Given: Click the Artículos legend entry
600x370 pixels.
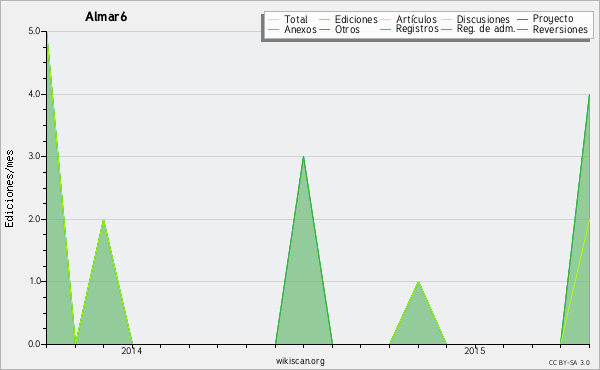Looking at the screenshot, I should (x=408, y=19).
